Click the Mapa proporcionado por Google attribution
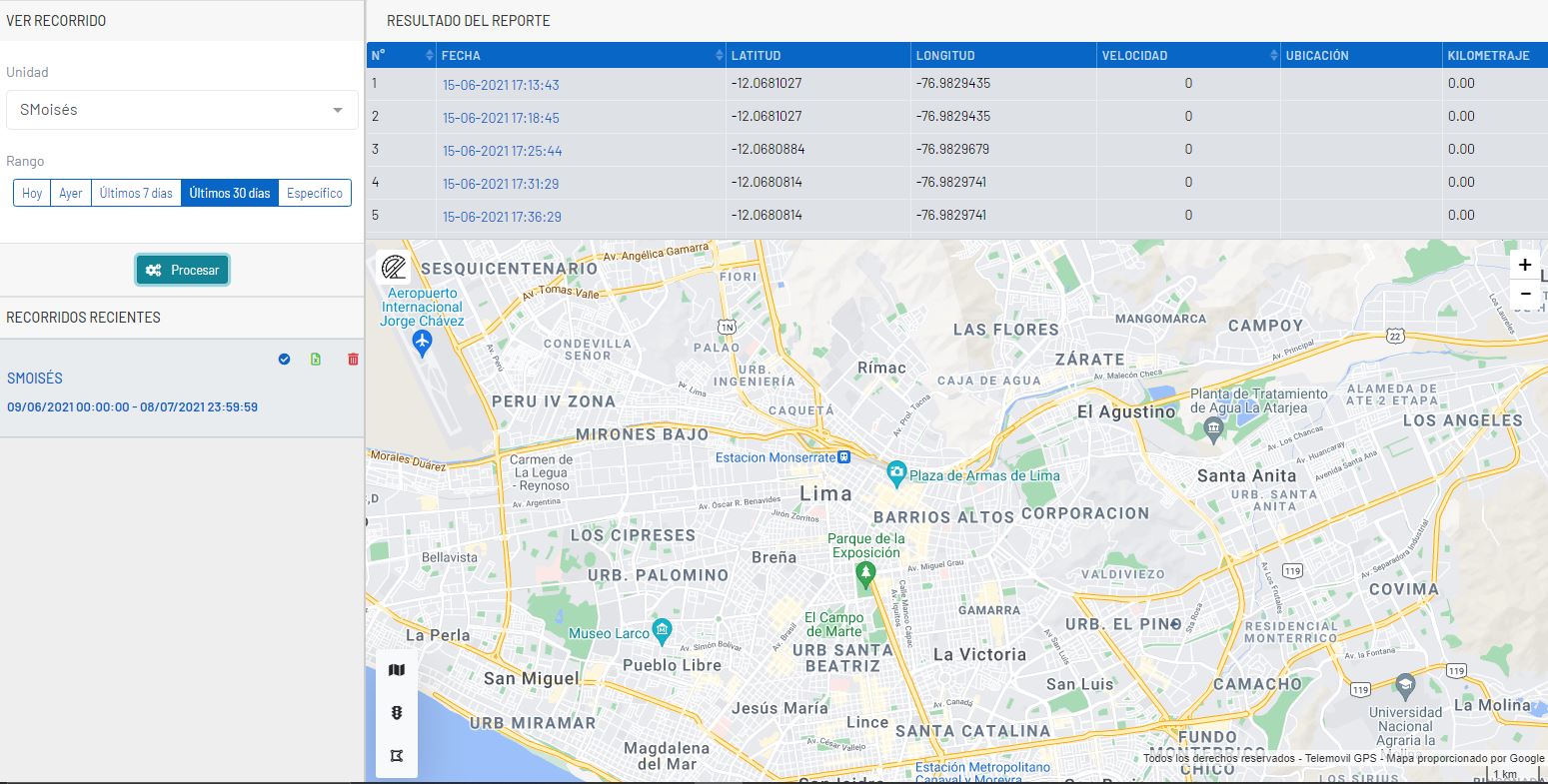This screenshot has height=784, width=1548. coord(1463,759)
